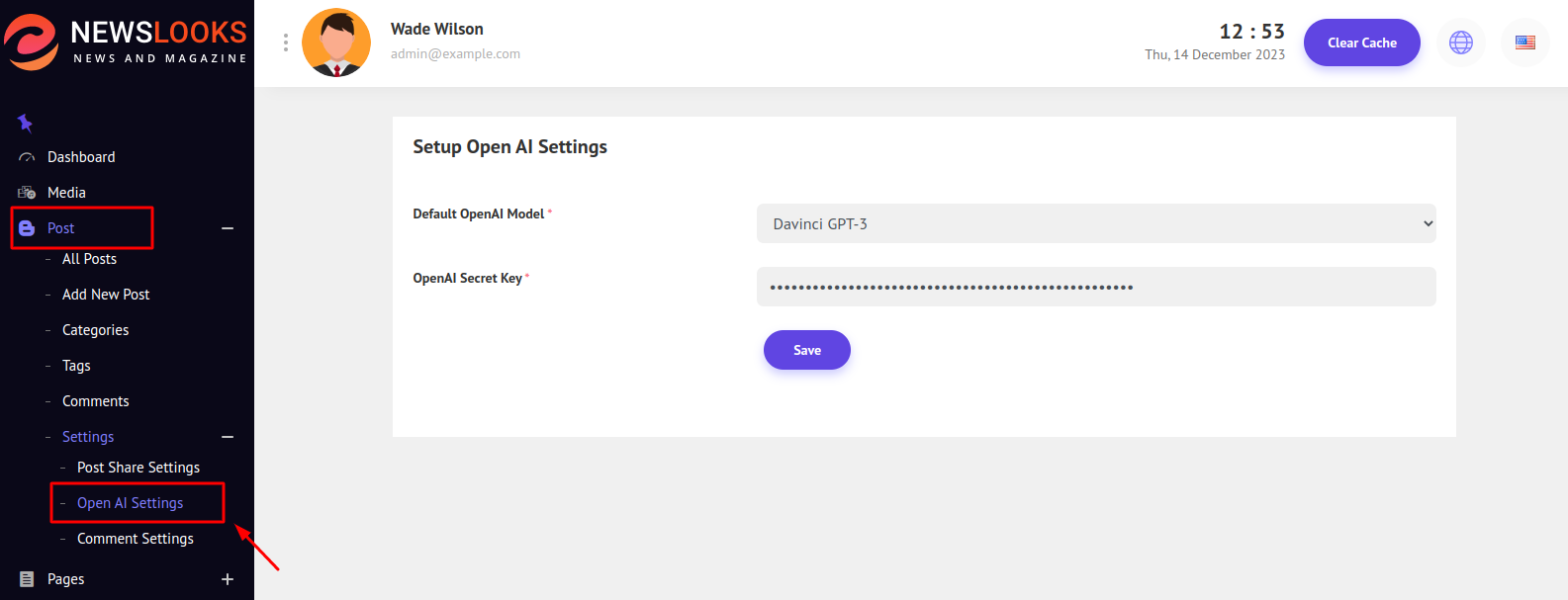Click the OpenAI Secret Key field
The width and height of the screenshot is (1568, 600).
1095,287
